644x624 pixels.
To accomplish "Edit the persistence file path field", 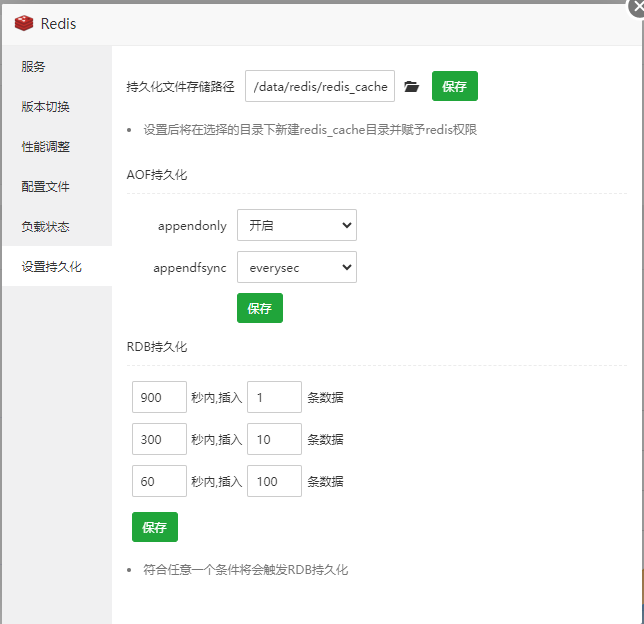I will (320, 86).
